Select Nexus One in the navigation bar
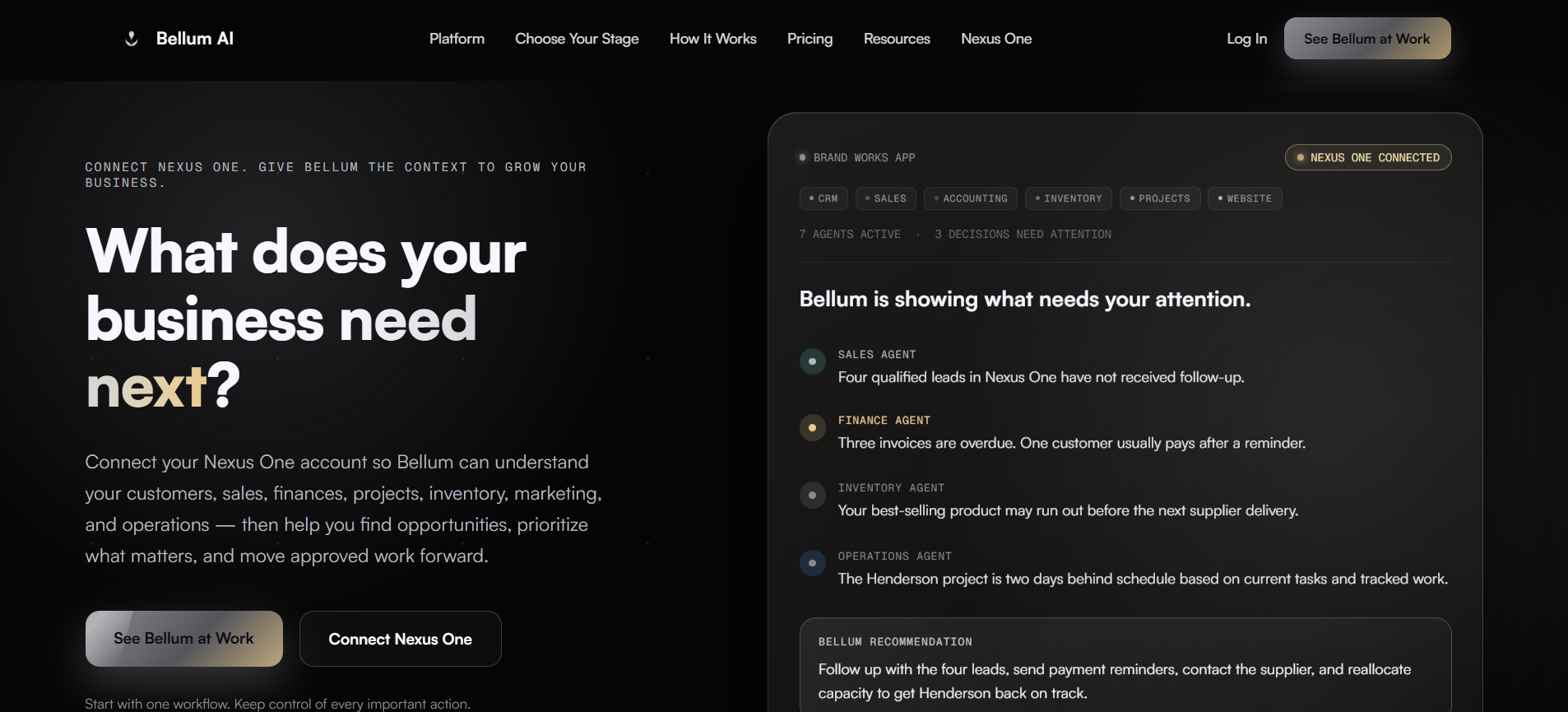1568x712 pixels. pos(996,39)
